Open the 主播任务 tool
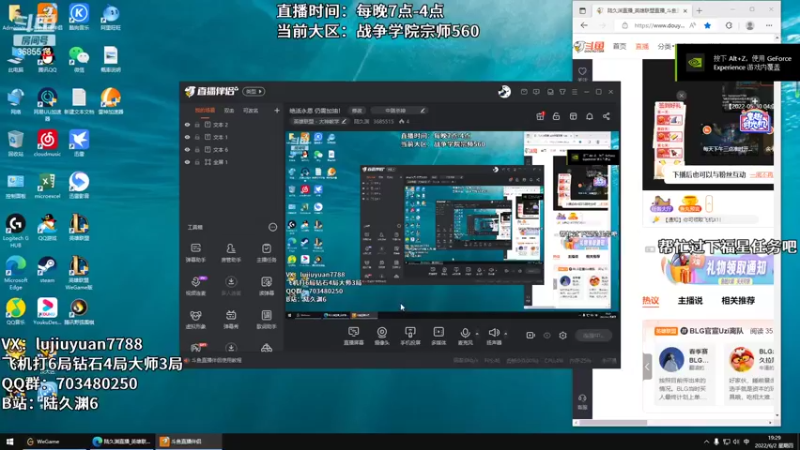This screenshot has height=450, width=800. point(266,253)
